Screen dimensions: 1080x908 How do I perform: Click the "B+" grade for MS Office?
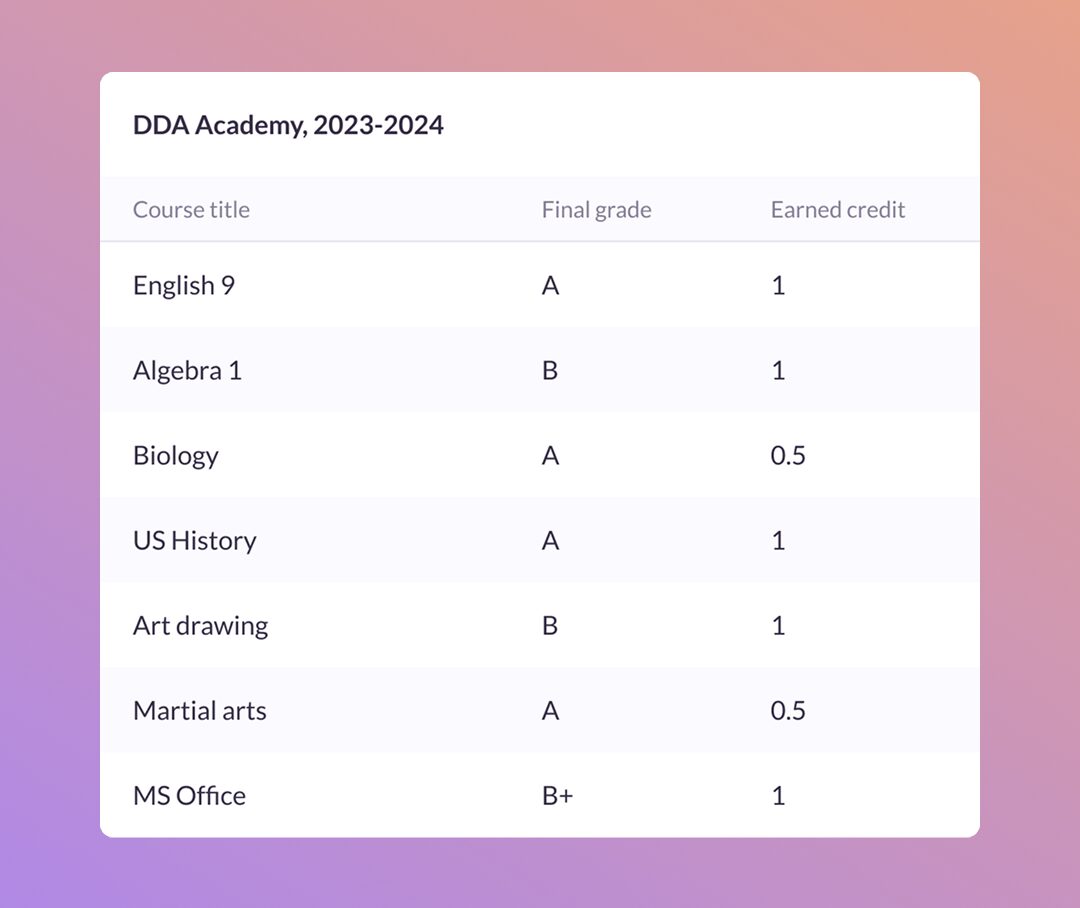click(557, 796)
